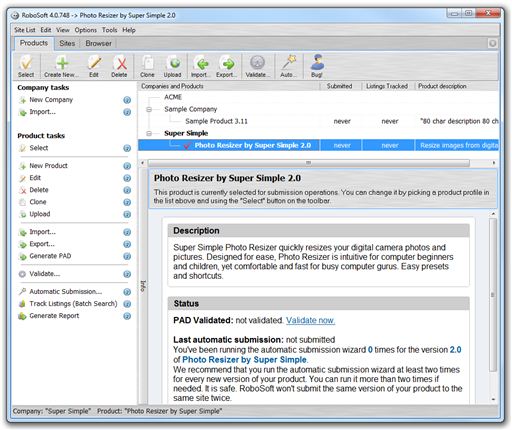The width and height of the screenshot is (512, 430).
Task: Click the Bug! report toolbar icon
Action: coord(317,66)
